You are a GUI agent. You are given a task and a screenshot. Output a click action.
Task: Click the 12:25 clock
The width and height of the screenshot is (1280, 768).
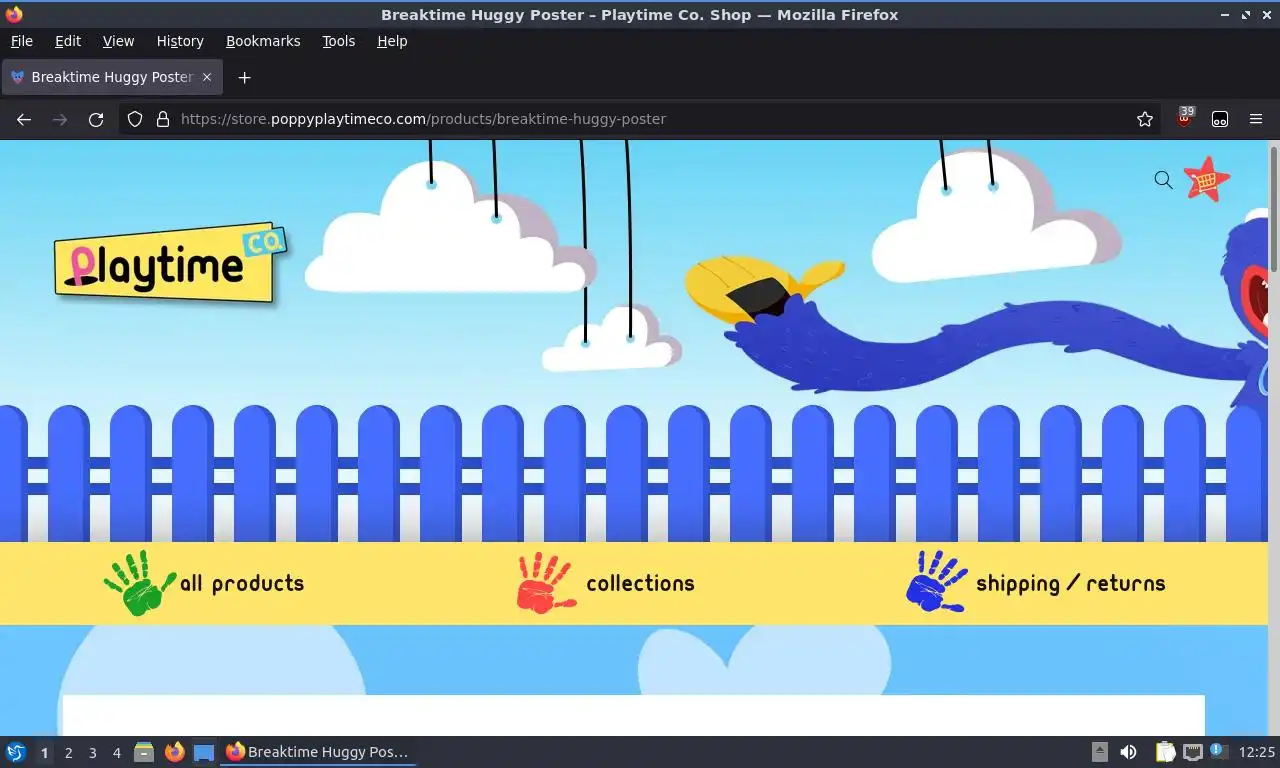tap(1257, 752)
